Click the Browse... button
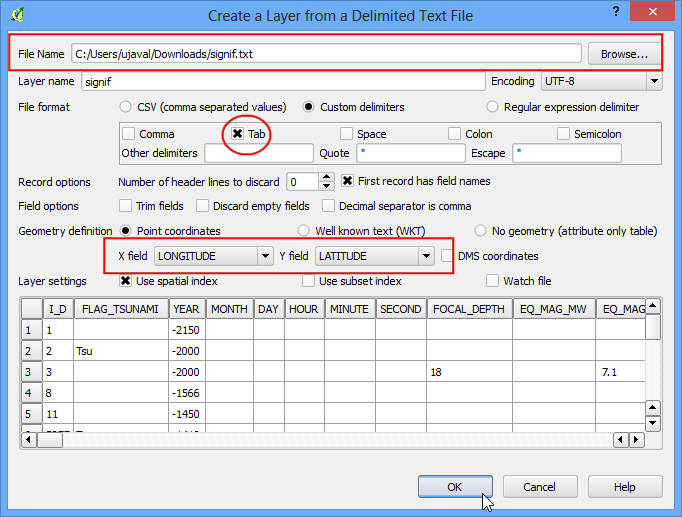This screenshot has height=517, width=682. pos(624,54)
